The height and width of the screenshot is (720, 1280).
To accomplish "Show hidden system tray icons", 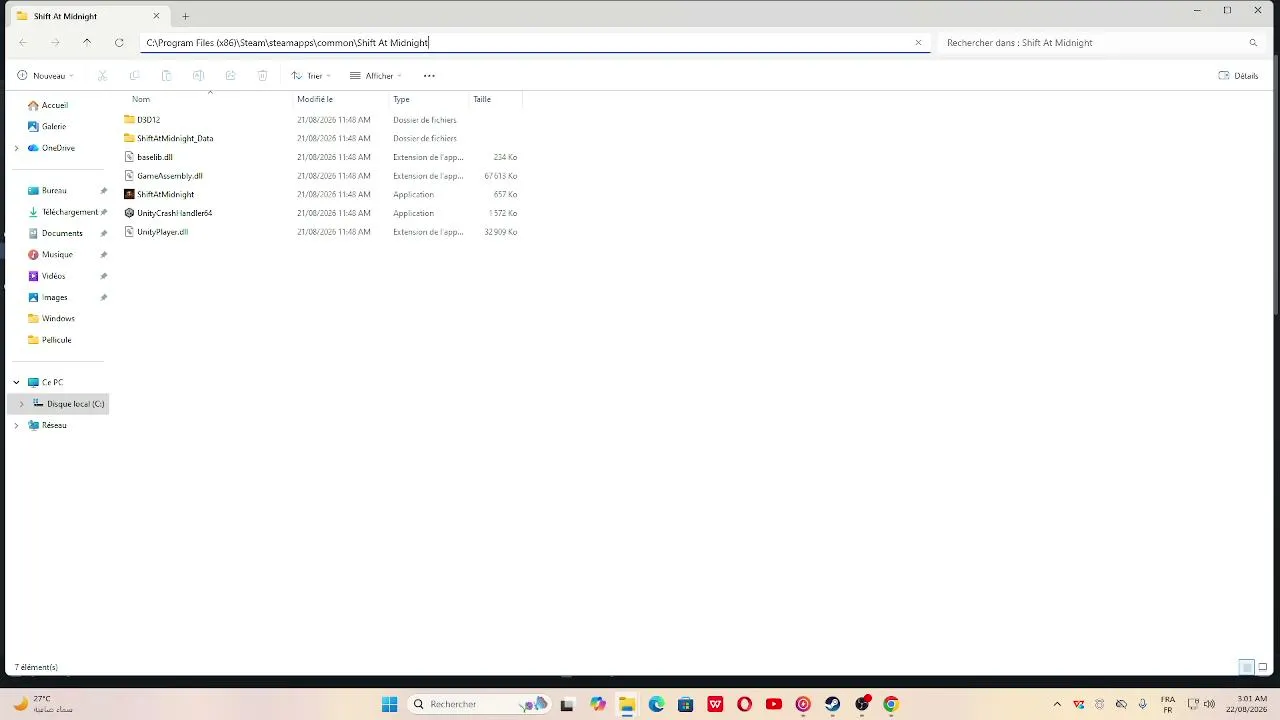I will coord(1057,704).
